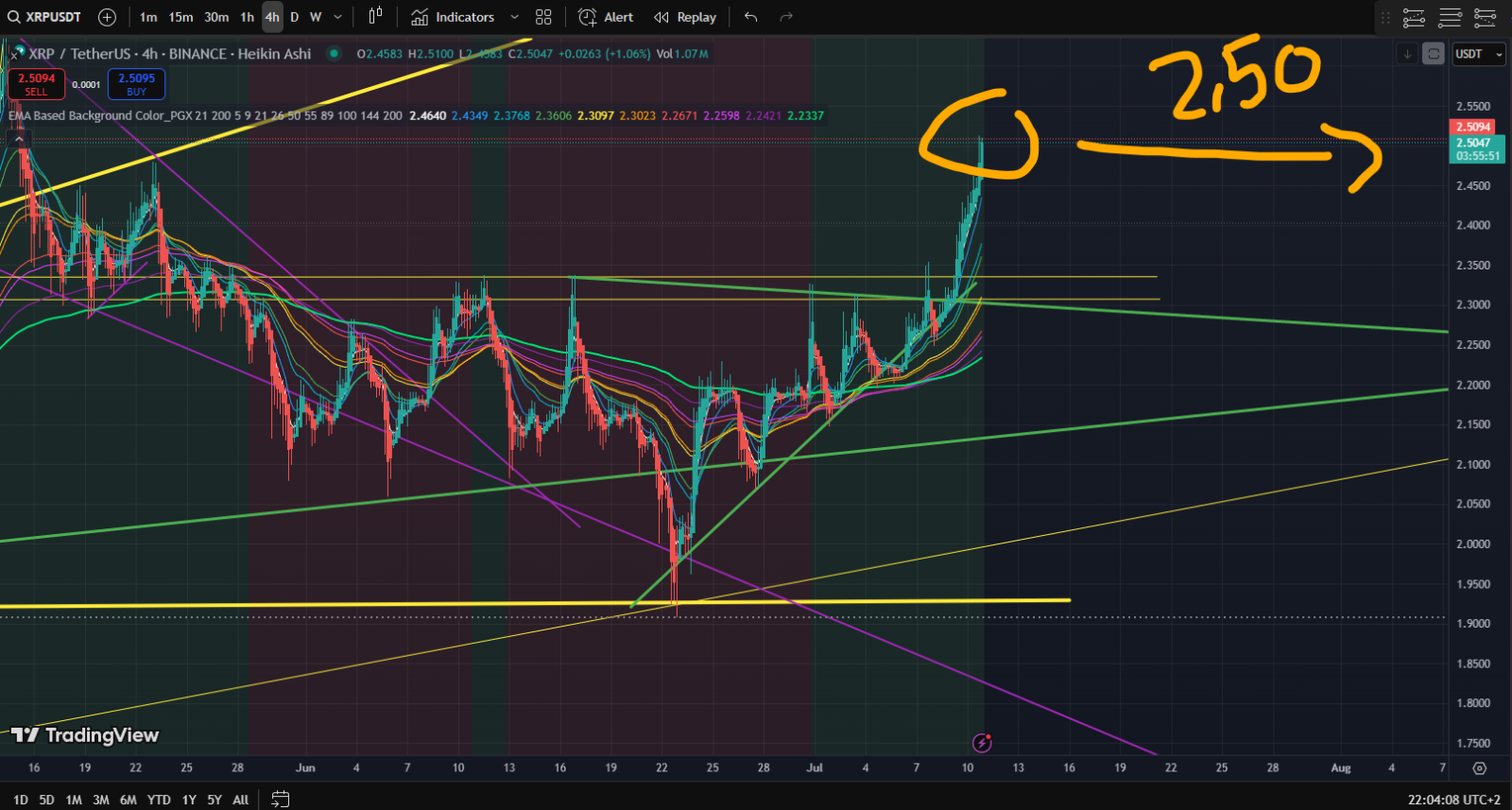Click the redo arrow

(x=786, y=17)
